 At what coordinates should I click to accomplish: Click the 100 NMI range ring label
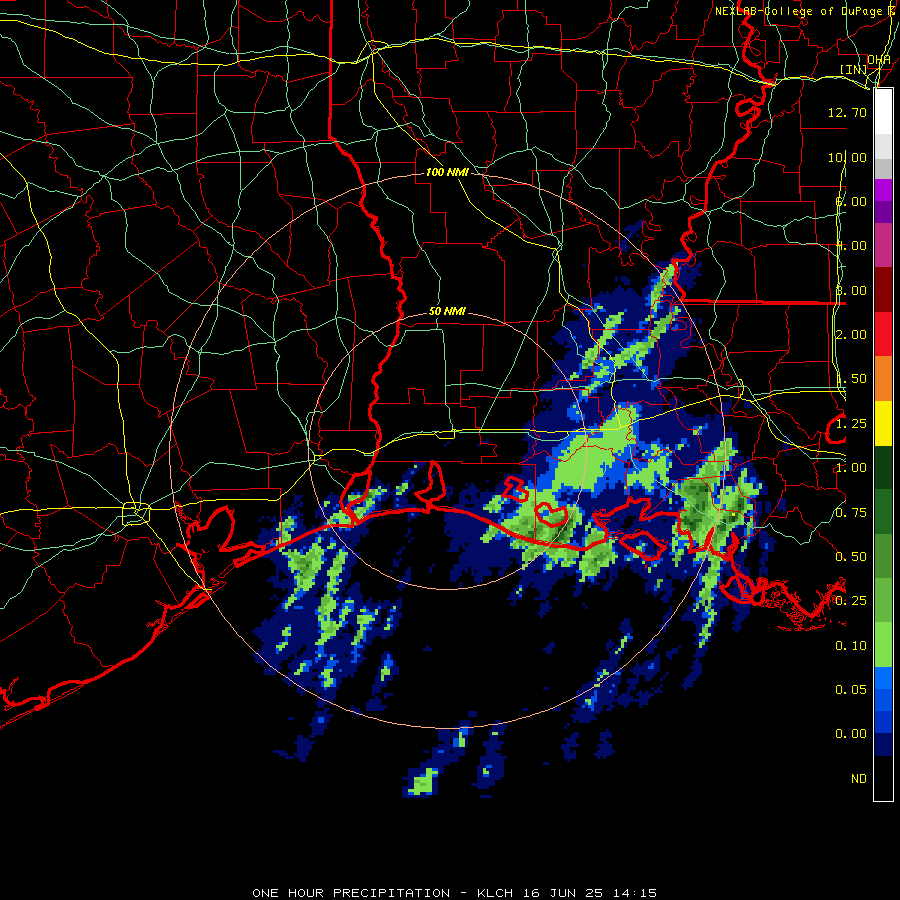[447, 172]
